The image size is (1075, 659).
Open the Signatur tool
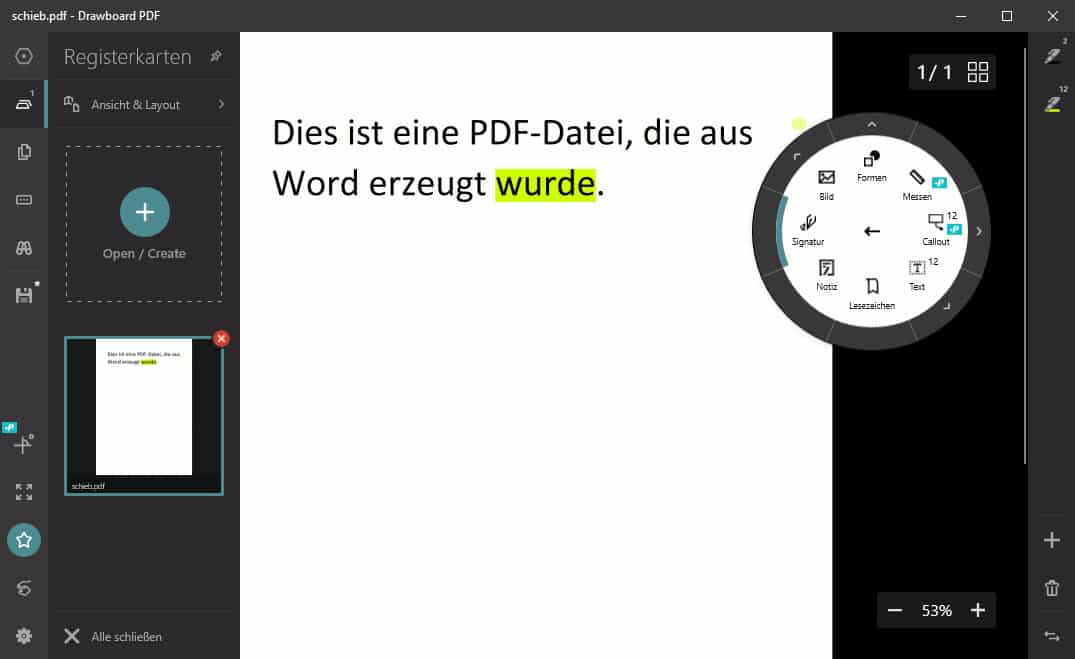click(x=808, y=230)
